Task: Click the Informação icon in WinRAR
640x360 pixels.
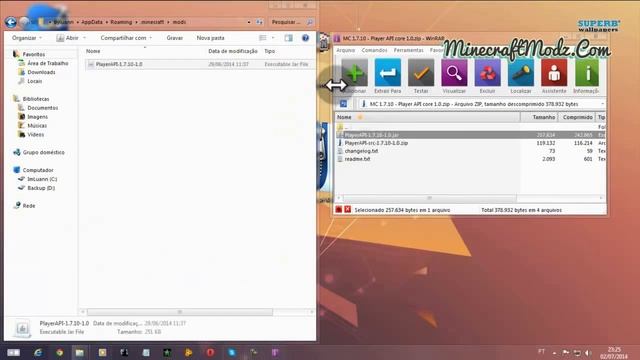Action: pyautogui.click(x=587, y=73)
